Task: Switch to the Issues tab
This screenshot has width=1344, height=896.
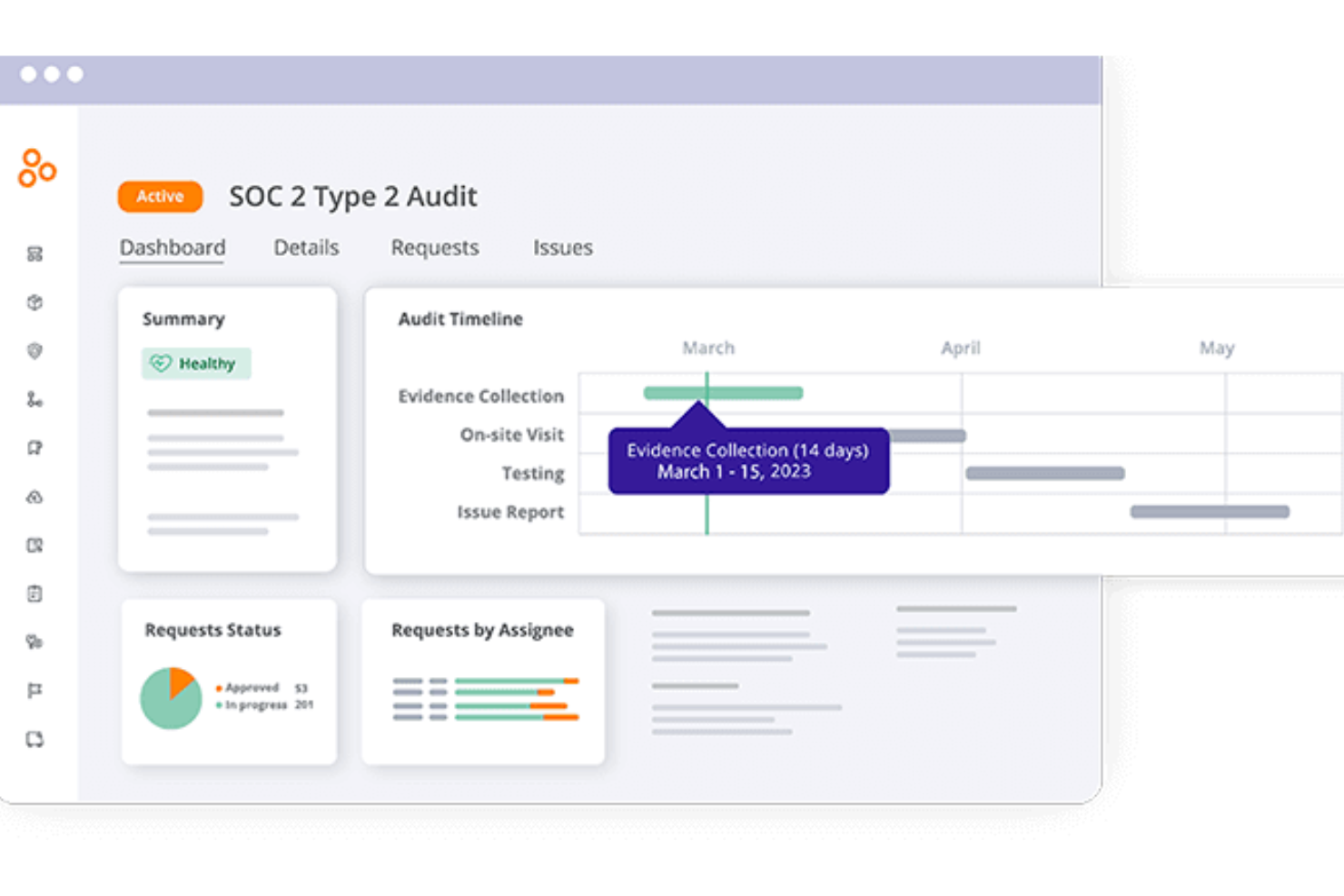Action: pos(562,247)
